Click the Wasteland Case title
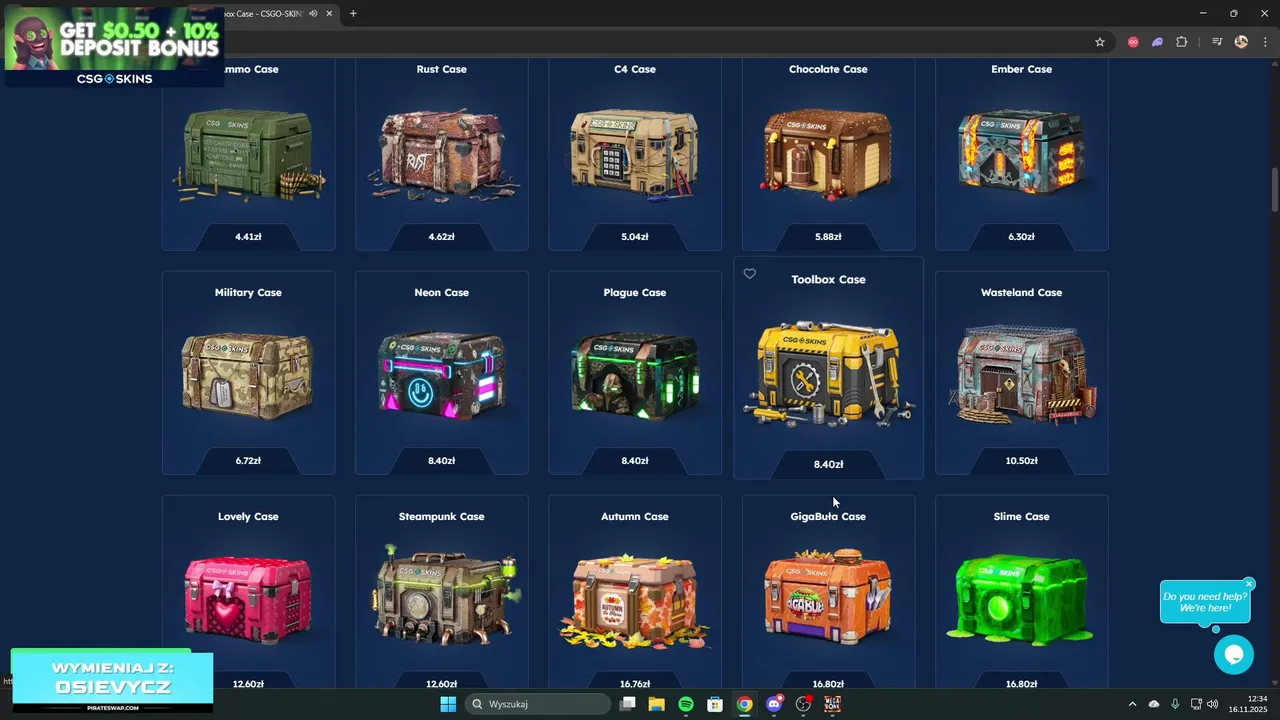This screenshot has width=1280, height=720. (x=1021, y=293)
